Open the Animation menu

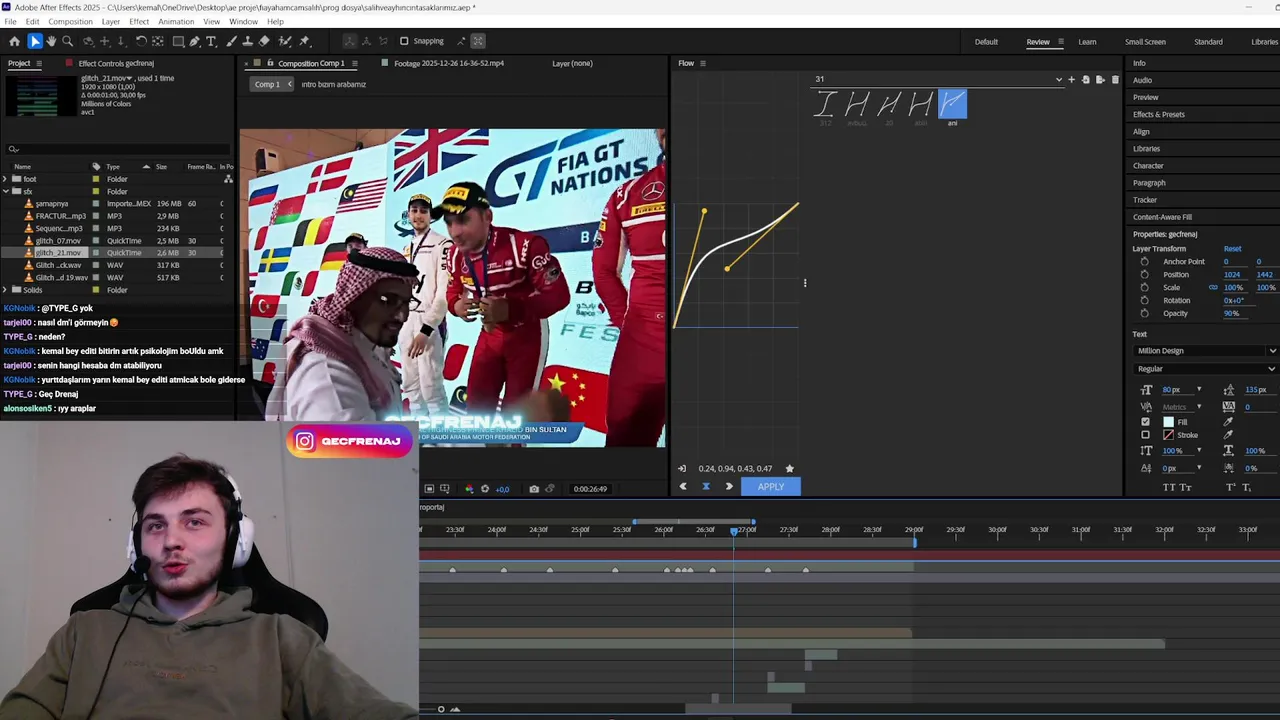(x=176, y=21)
